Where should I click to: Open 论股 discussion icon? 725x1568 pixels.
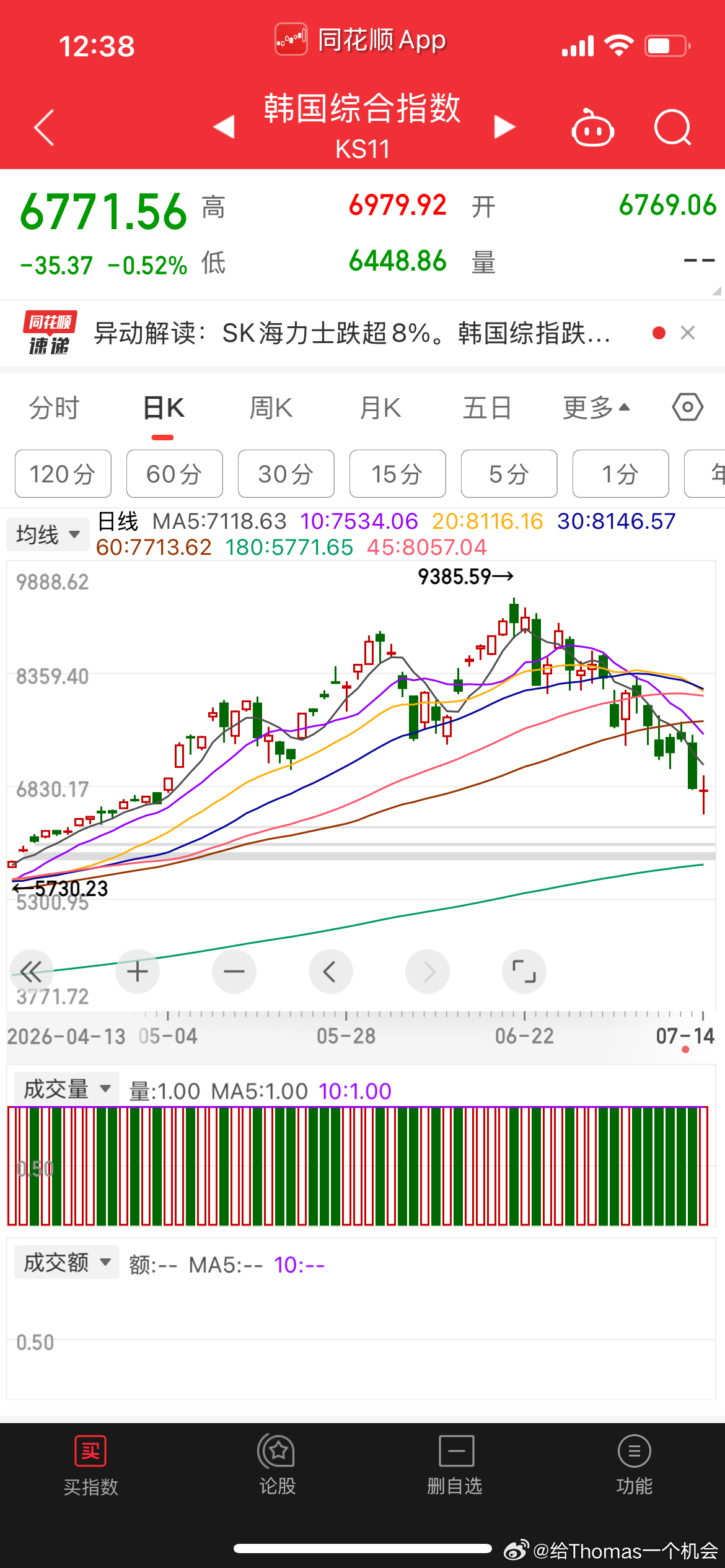(277, 1451)
